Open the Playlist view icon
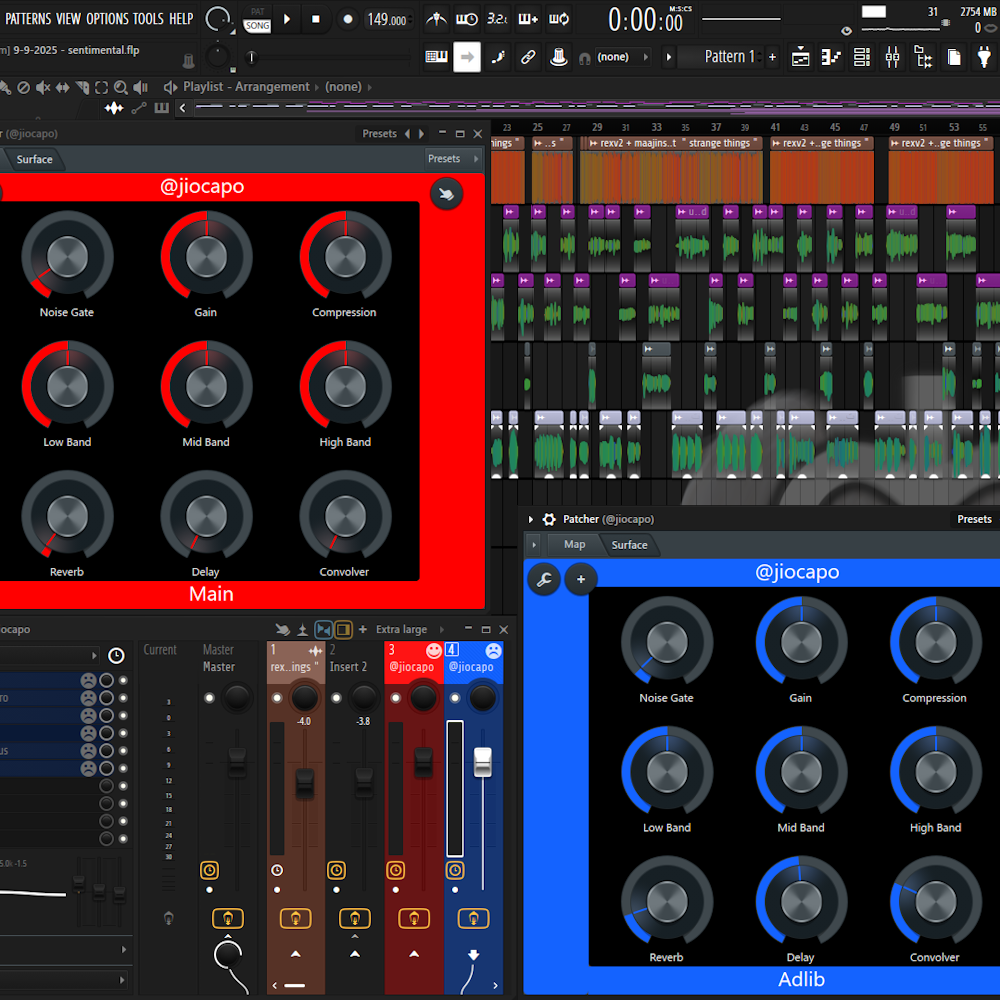Screen dimensions: 1000x1000 coord(800,57)
